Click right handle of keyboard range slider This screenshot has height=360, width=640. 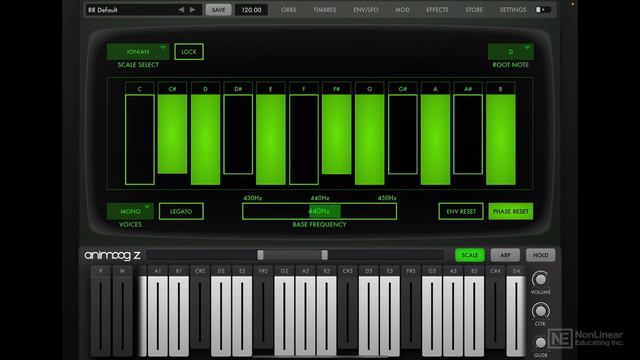324,255
